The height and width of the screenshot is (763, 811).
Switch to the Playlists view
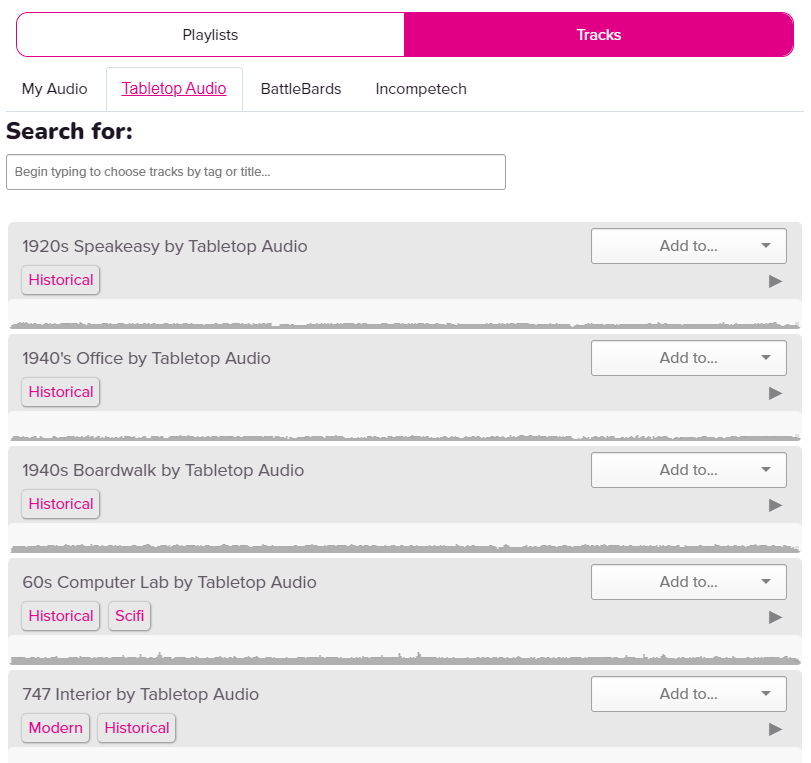click(x=210, y=35)
